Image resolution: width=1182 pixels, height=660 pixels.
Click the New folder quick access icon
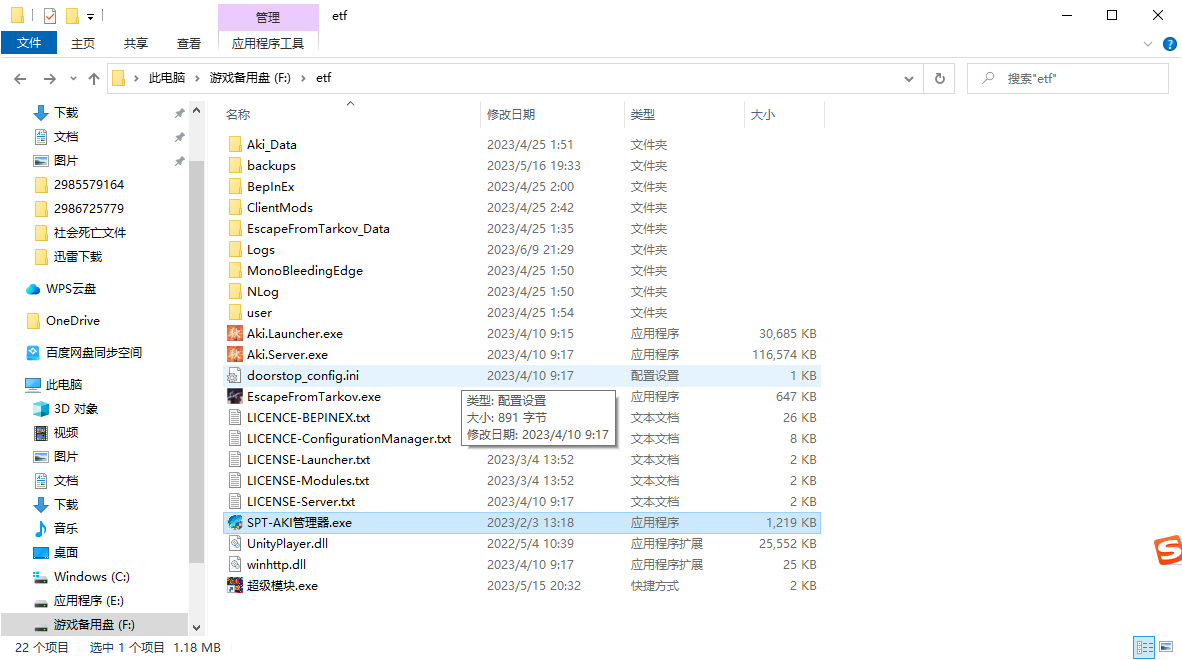click(x=72, y=15)
